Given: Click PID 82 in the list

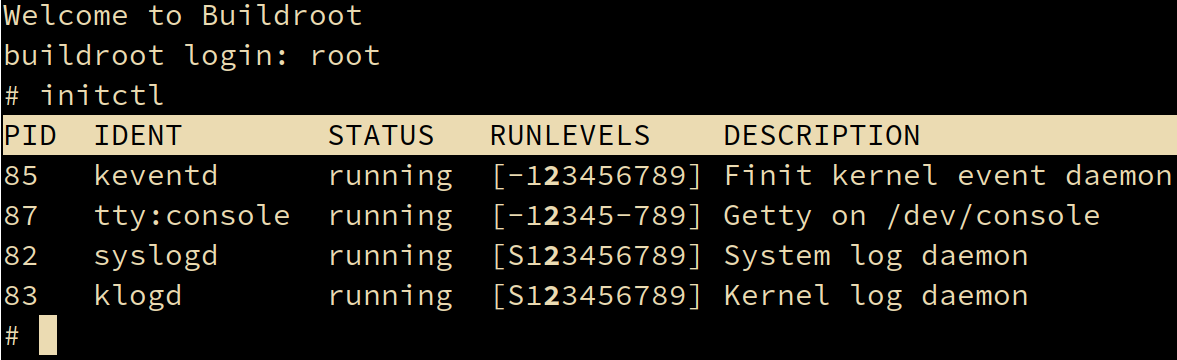Looking at the screenshot, I should [x=21, y=256].
